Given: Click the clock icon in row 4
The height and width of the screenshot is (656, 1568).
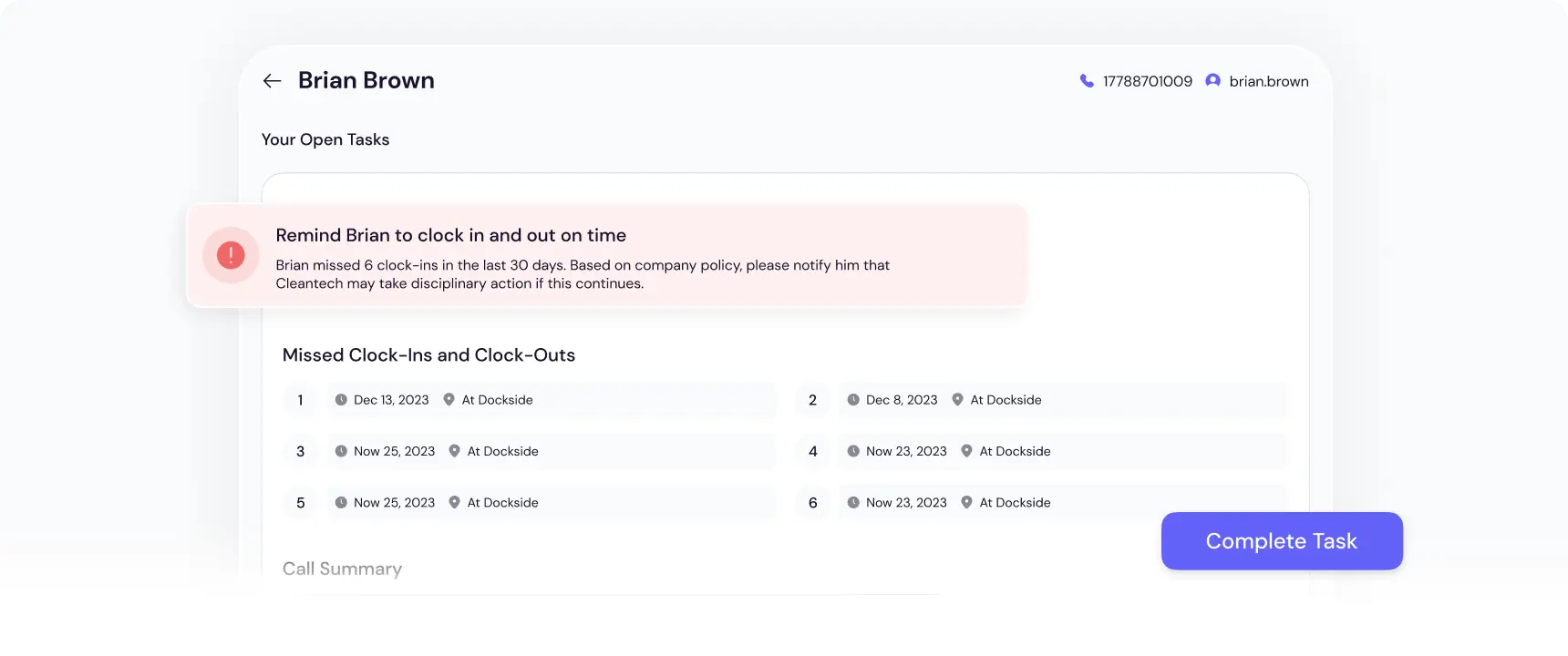Looking at the screenshot, I should point(853,451).
